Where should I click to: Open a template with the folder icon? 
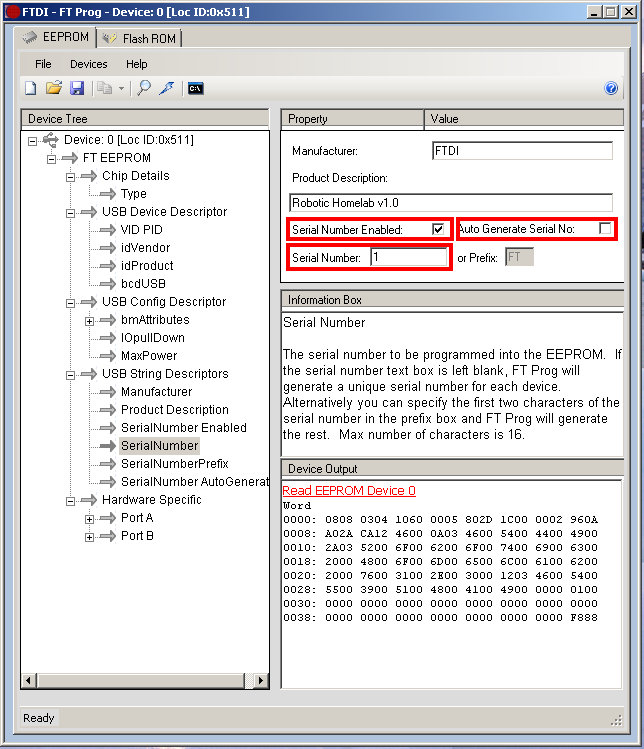click(54, 88)
